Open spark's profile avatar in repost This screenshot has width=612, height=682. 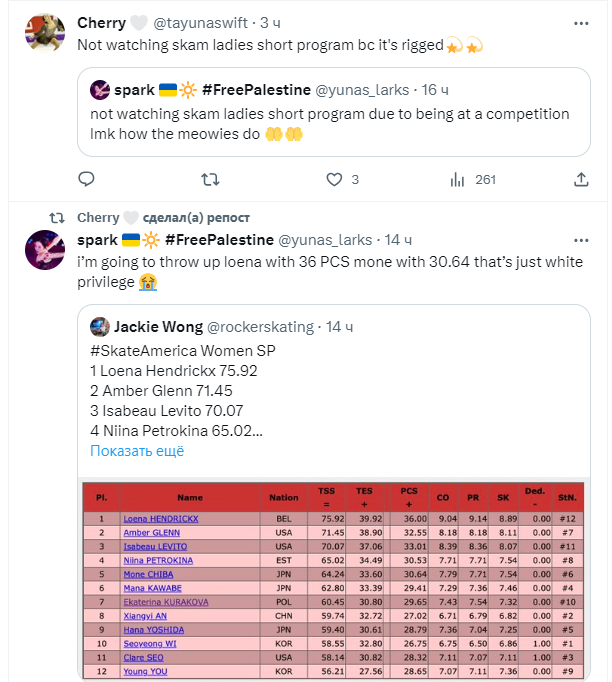pyautogui.click(x=45, y=252)
